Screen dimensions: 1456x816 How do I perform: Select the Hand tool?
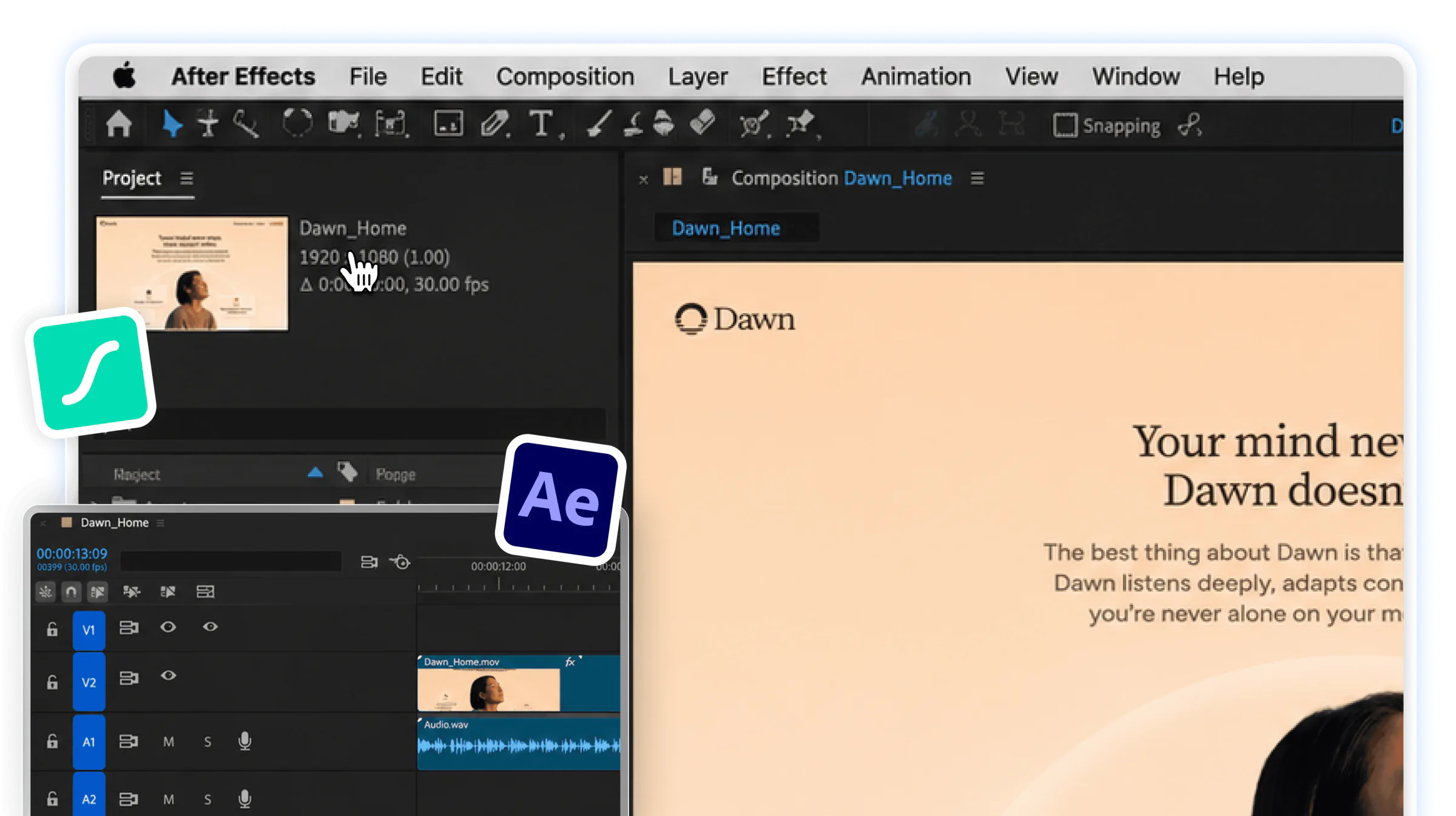click(x=208, y=125)
